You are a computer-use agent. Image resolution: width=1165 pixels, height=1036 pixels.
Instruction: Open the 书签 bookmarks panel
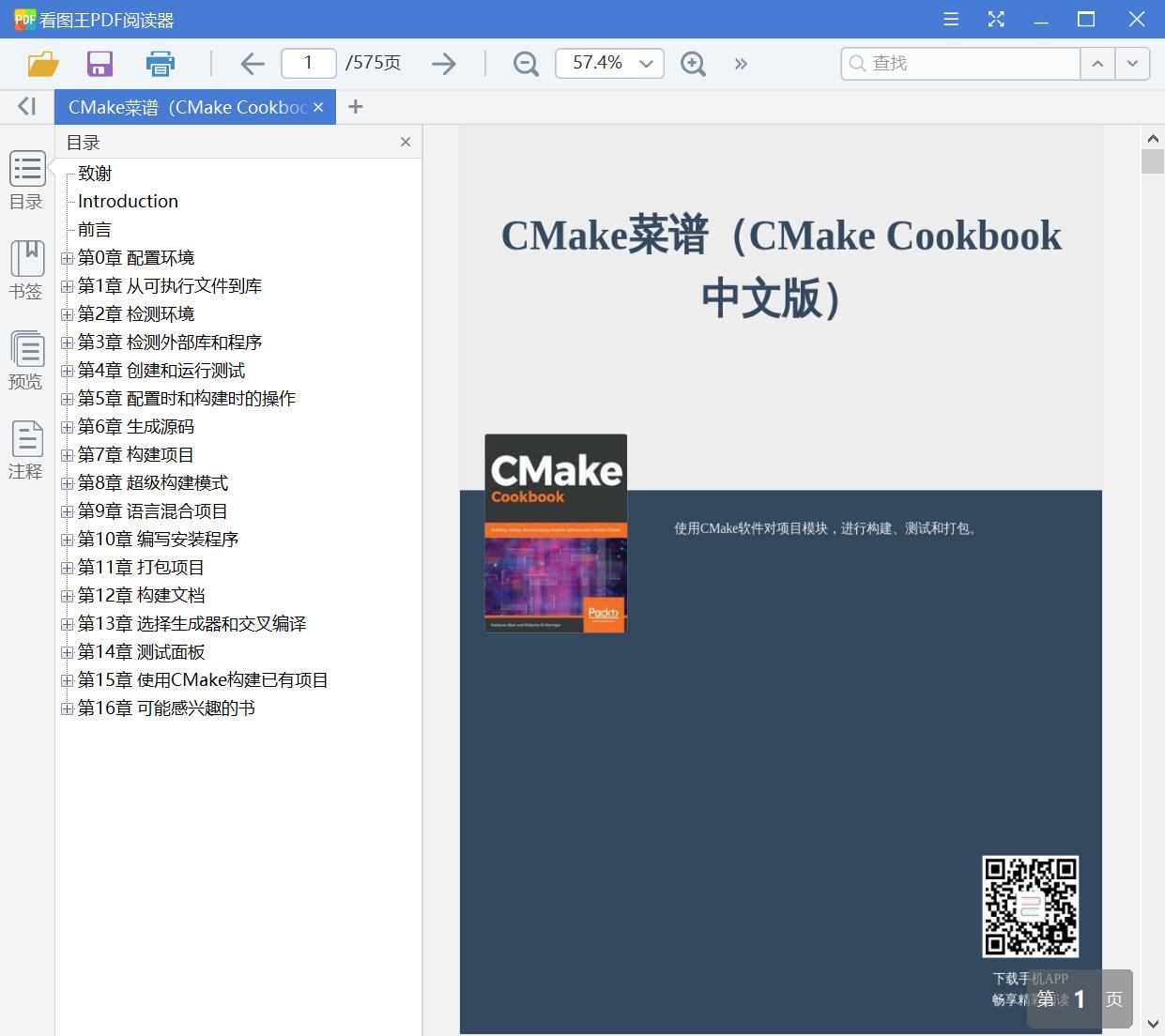25,267
